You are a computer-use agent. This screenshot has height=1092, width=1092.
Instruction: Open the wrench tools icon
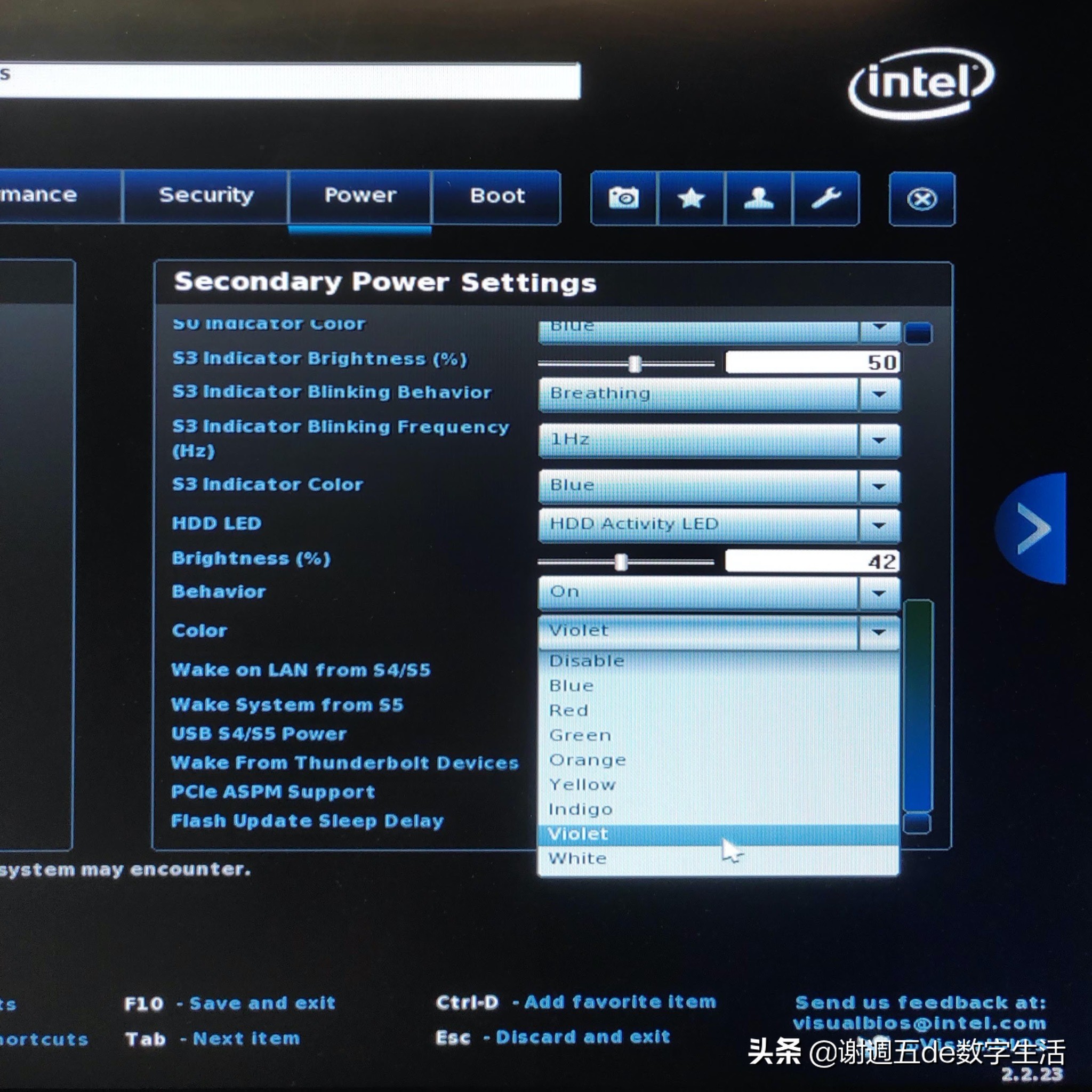(x=826, y=198)
